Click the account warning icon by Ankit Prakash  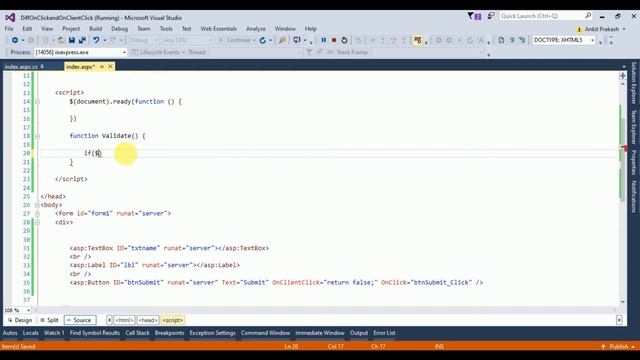(579, 29)
